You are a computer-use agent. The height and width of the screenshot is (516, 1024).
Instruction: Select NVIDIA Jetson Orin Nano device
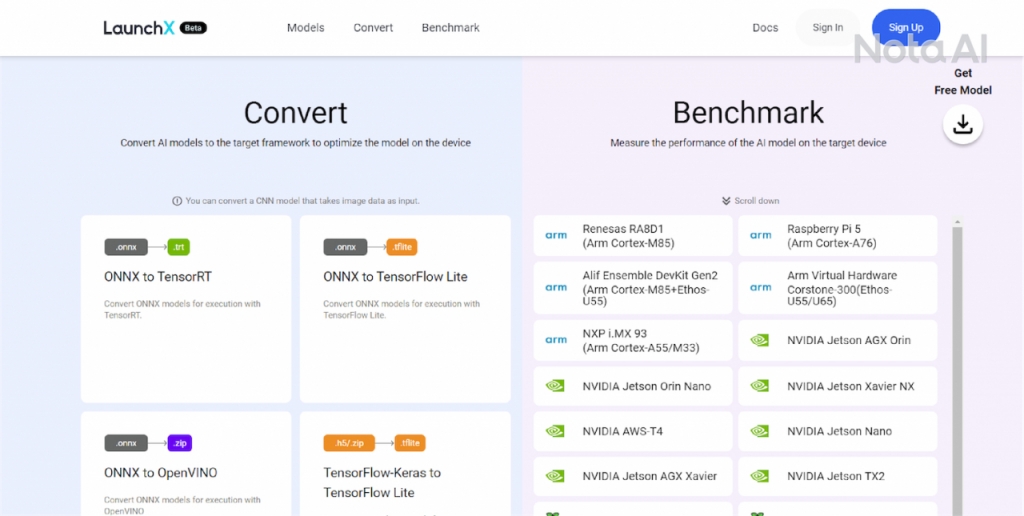pyautogui.click(x=633, y=386)
